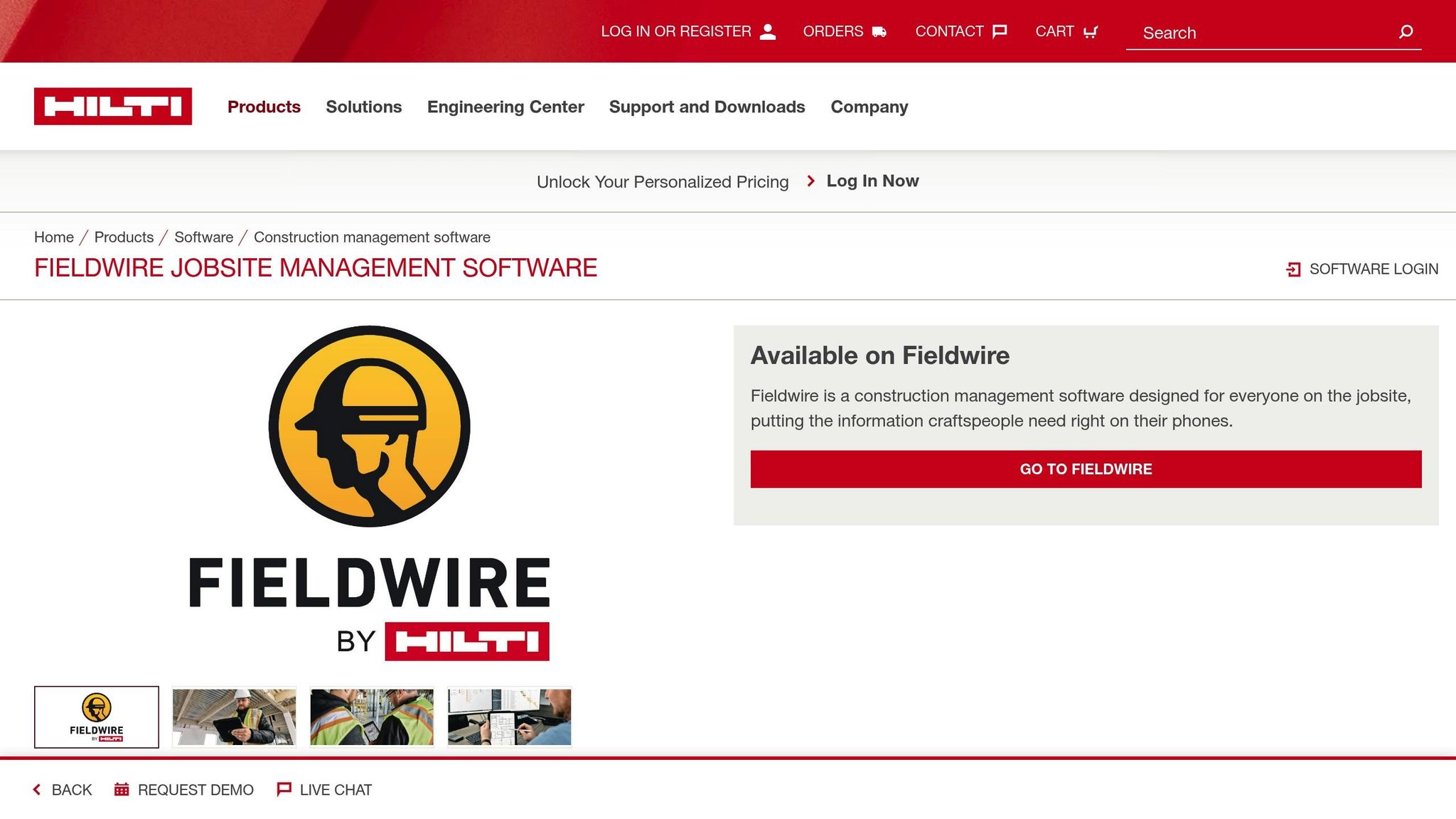
Task: Click the Fieldwire Jobsite Management Software title
Action: (x=316, y=268)
